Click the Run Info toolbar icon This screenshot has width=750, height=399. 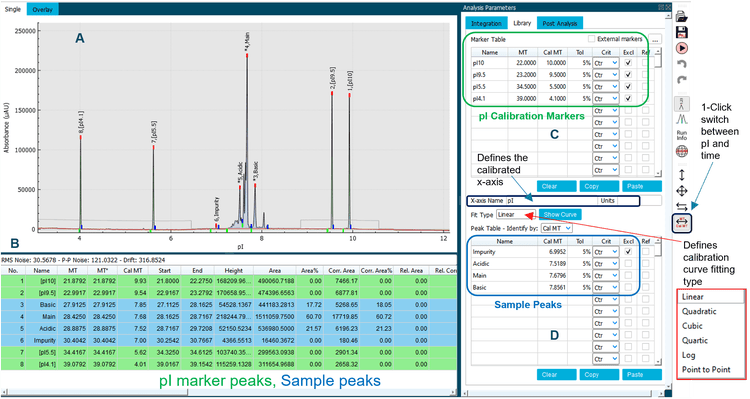click(x=682, y=135)
